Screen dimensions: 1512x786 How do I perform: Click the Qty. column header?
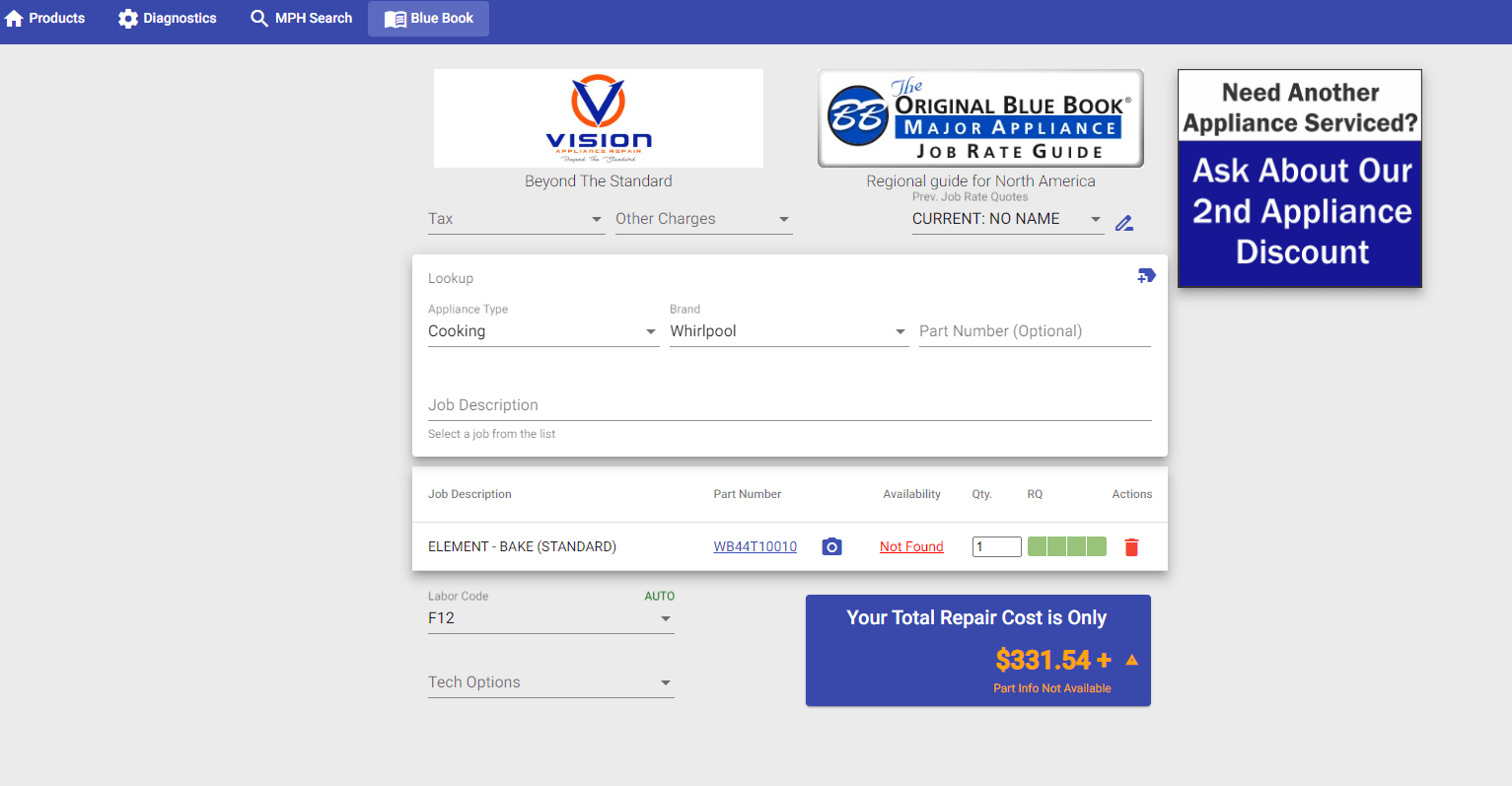pos(982,494)
